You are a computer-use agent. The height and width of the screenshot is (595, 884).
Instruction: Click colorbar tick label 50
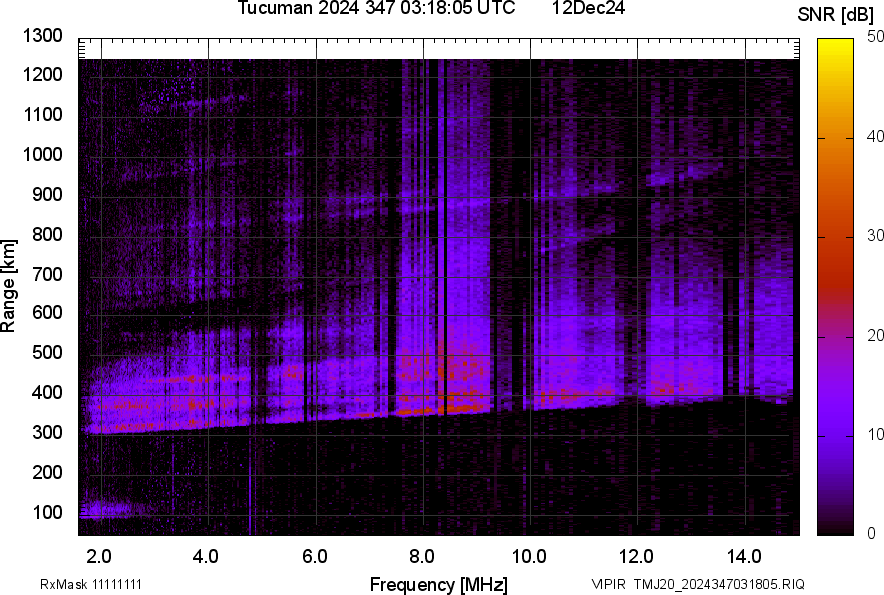(x=875, y=37)
